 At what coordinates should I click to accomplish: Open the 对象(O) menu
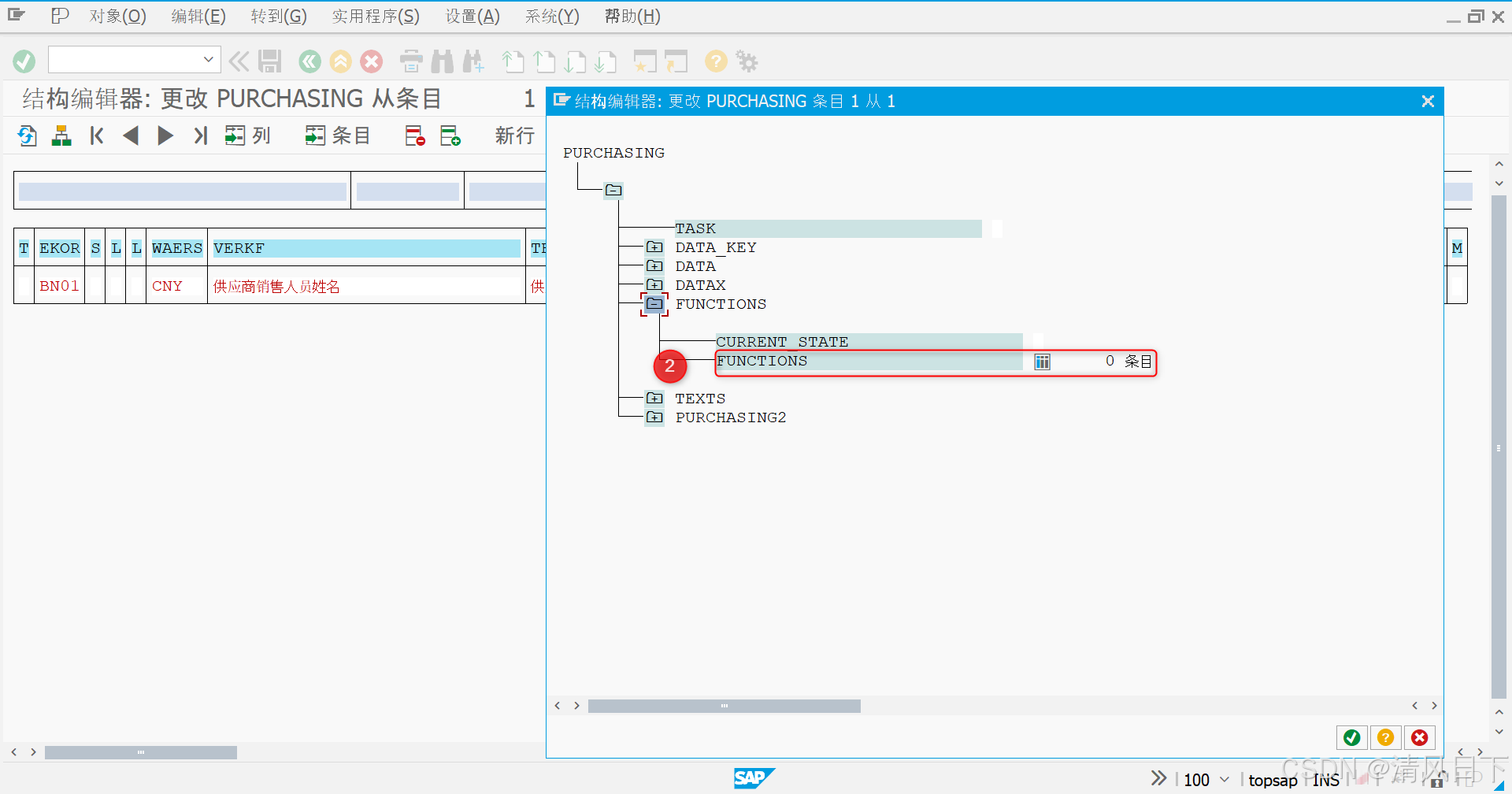pyautogui.click(x=118, y=16)
